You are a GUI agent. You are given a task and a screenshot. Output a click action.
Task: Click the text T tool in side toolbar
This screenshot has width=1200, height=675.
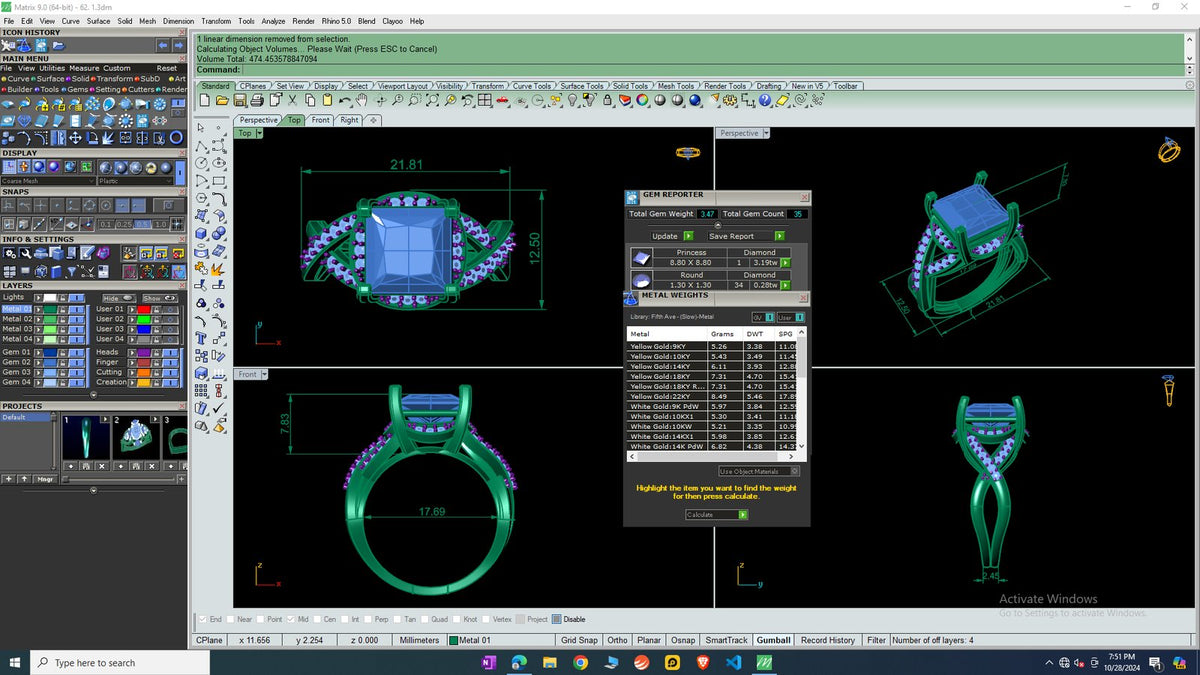click(201, 338)
